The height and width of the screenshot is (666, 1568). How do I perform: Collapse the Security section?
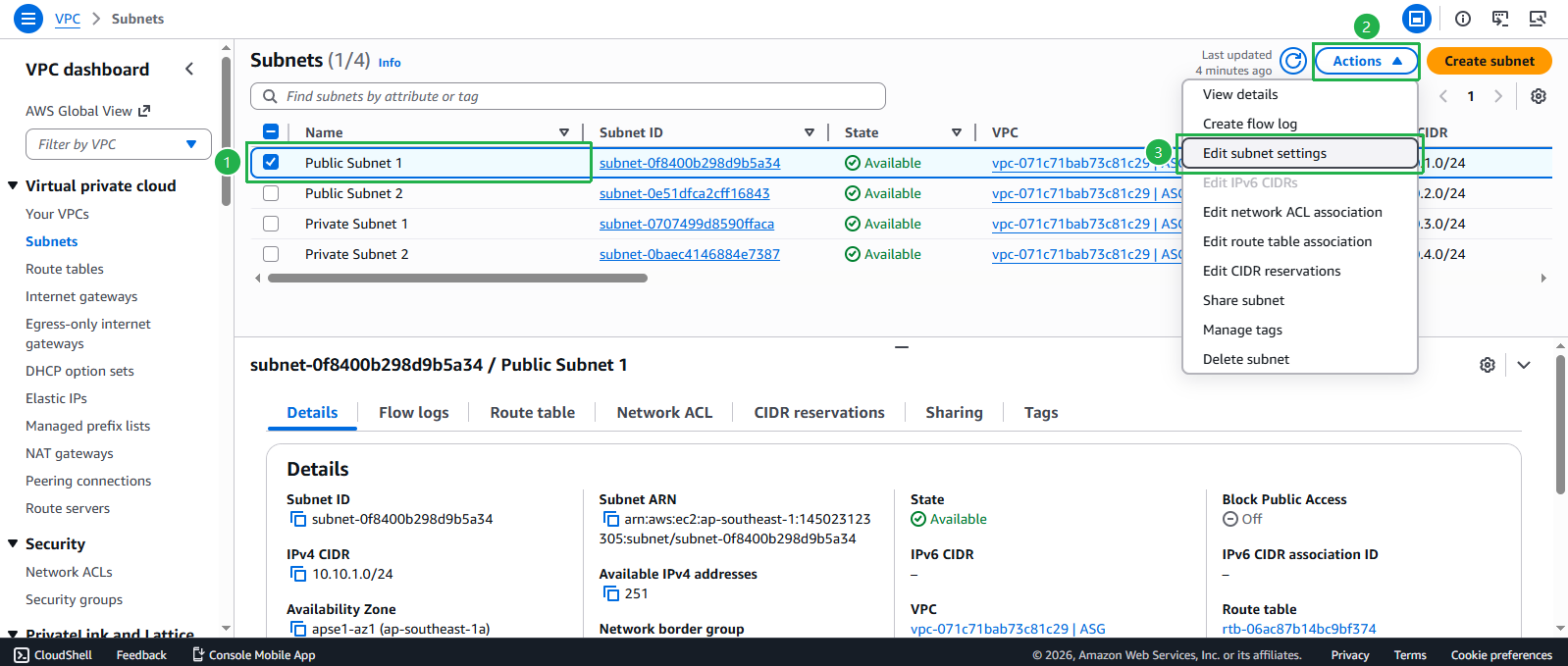[x=13, y=543]
